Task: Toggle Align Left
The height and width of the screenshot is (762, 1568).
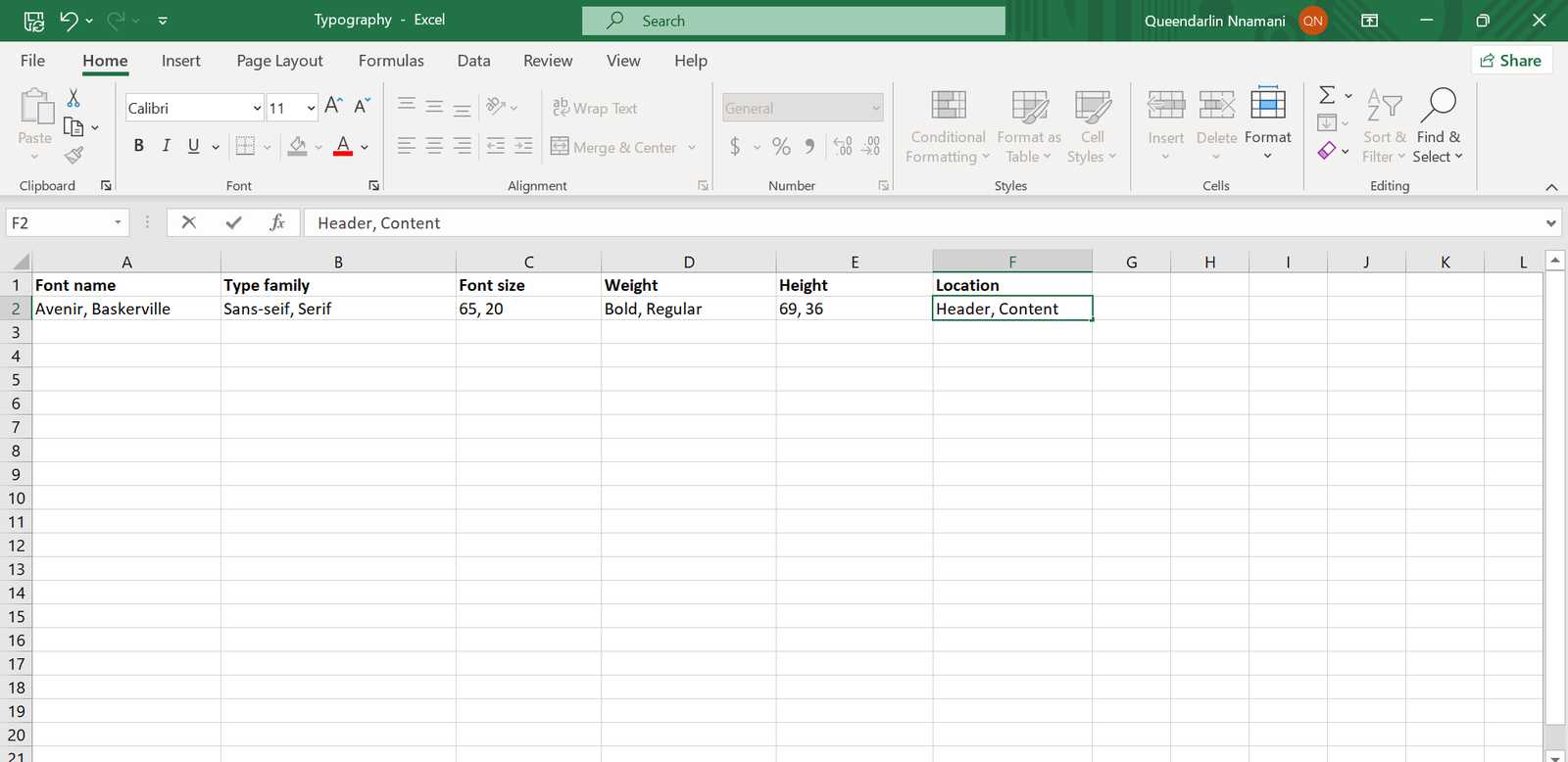Action: pos(407,146)
